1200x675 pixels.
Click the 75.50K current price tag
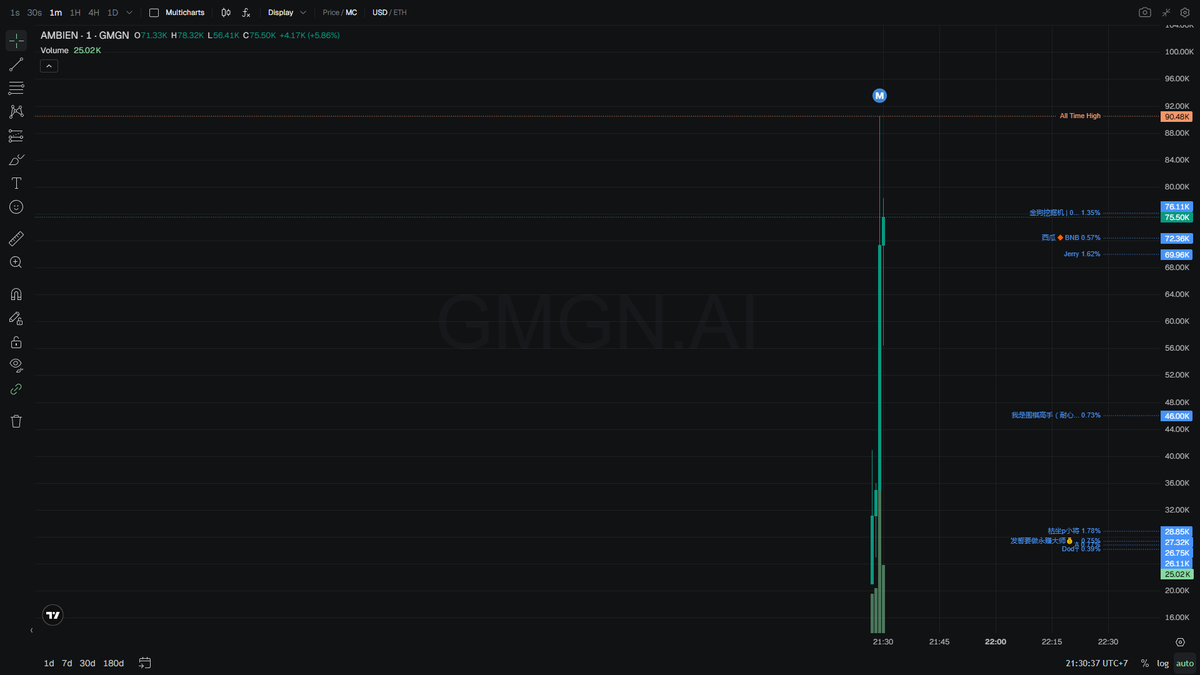[x=1177, y=217]
